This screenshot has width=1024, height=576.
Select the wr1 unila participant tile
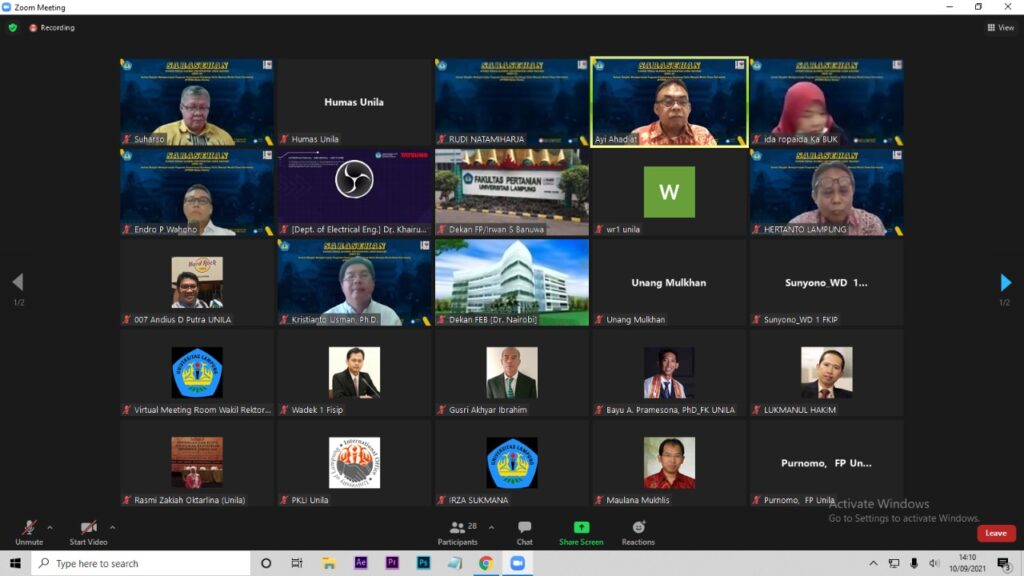[x=669, y=192]
